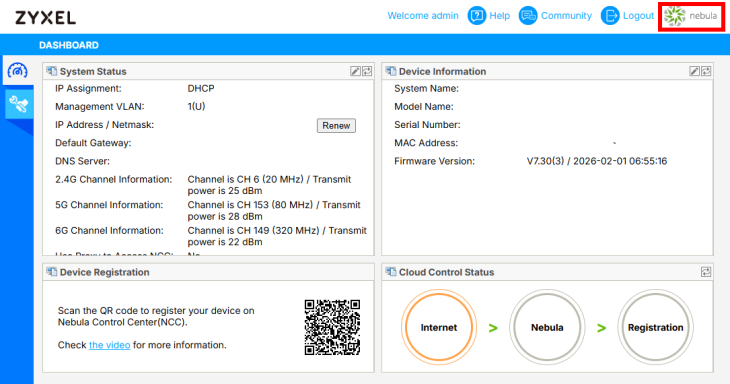
Task: Refresh the Device Information panel
Action: 706,71
